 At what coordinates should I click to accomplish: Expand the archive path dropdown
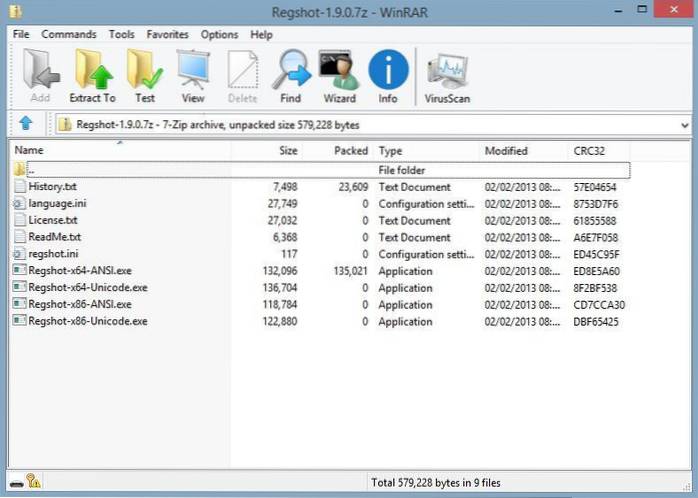[684, 125]
